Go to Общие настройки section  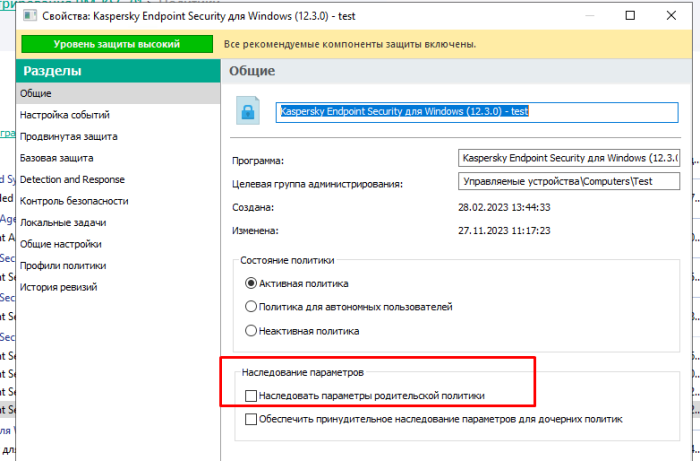pos(118,244)
